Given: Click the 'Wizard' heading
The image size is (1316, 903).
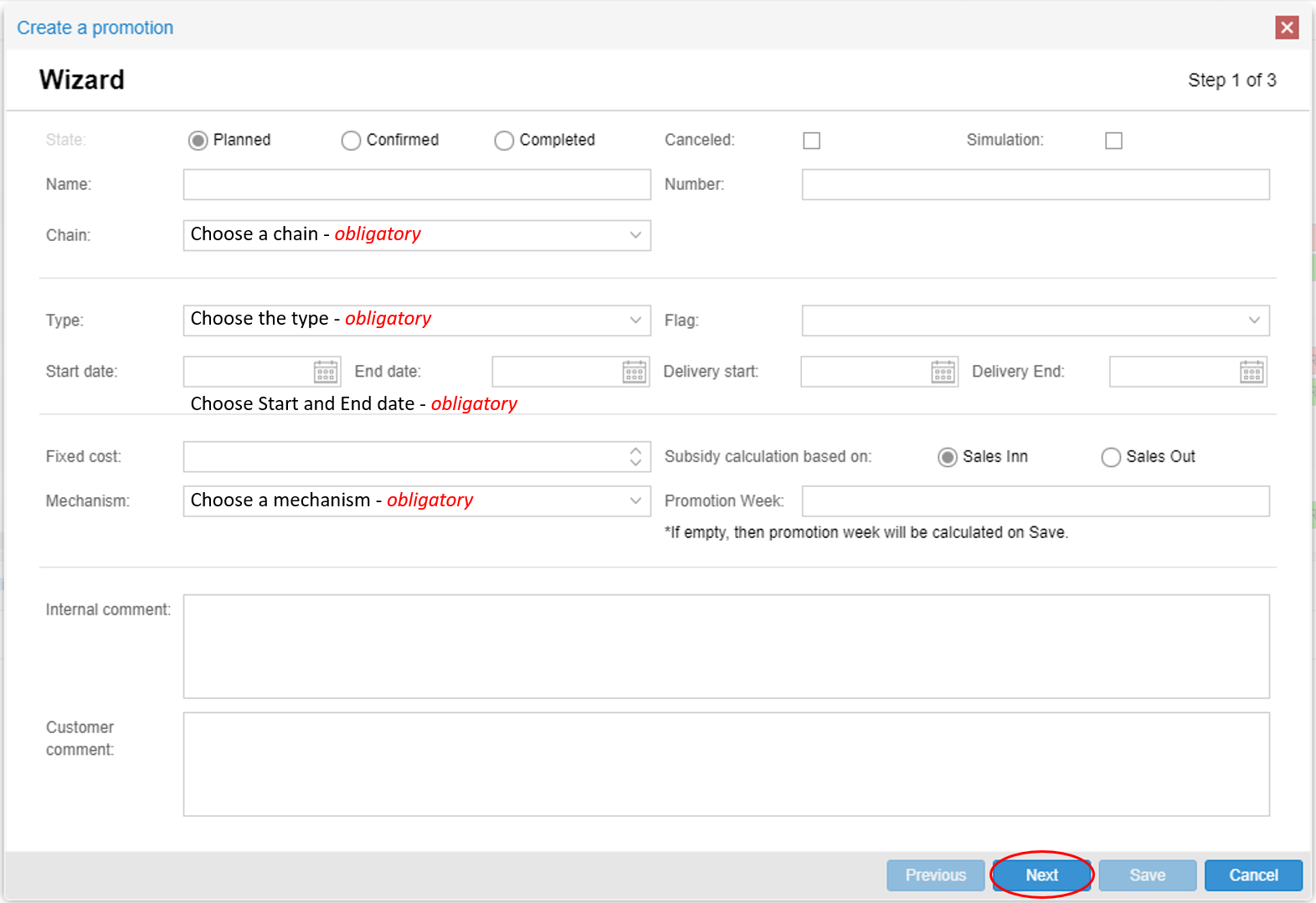Looking at the screenshot, I should [x=82, y=80].
